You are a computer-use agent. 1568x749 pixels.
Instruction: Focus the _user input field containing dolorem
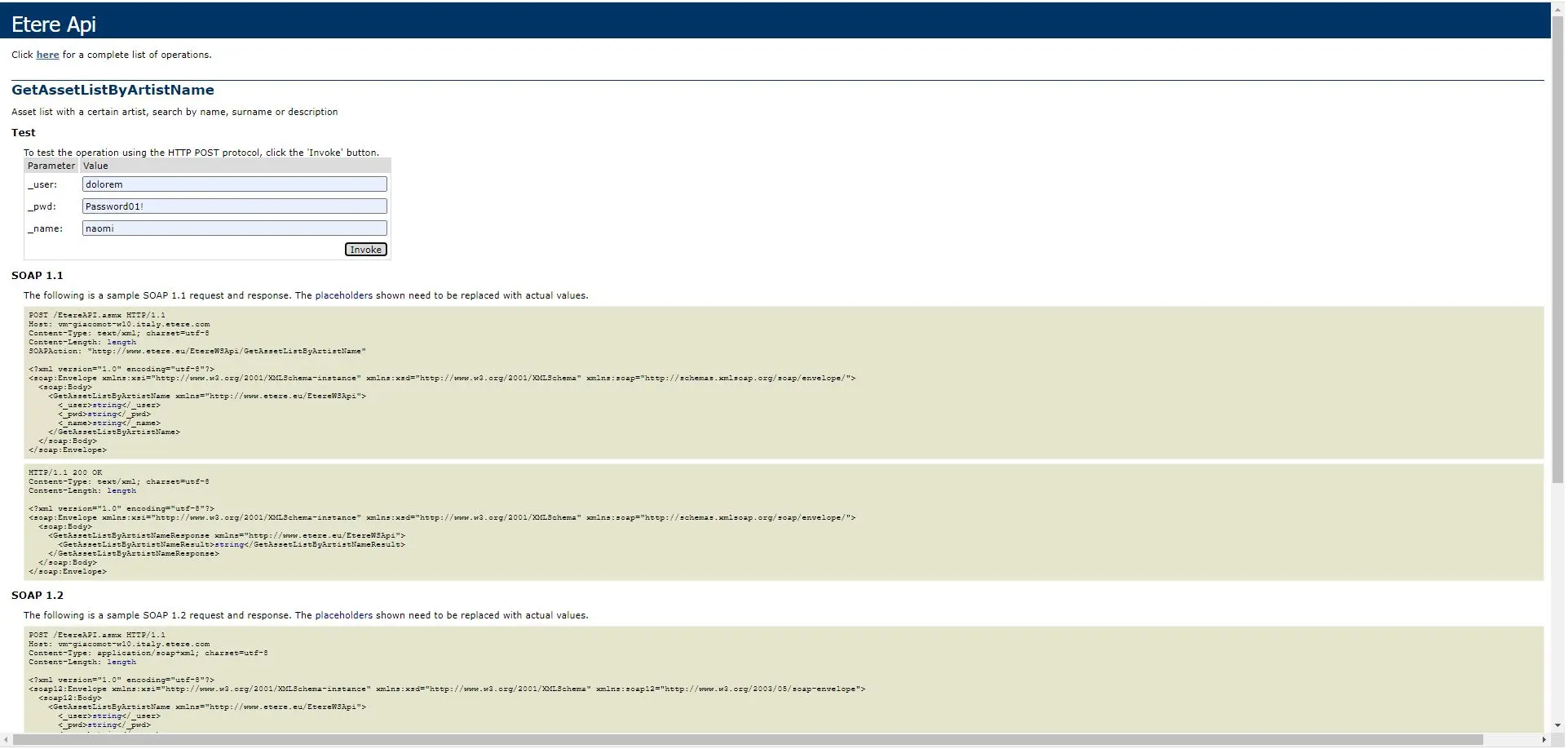[x=234, y=184]
